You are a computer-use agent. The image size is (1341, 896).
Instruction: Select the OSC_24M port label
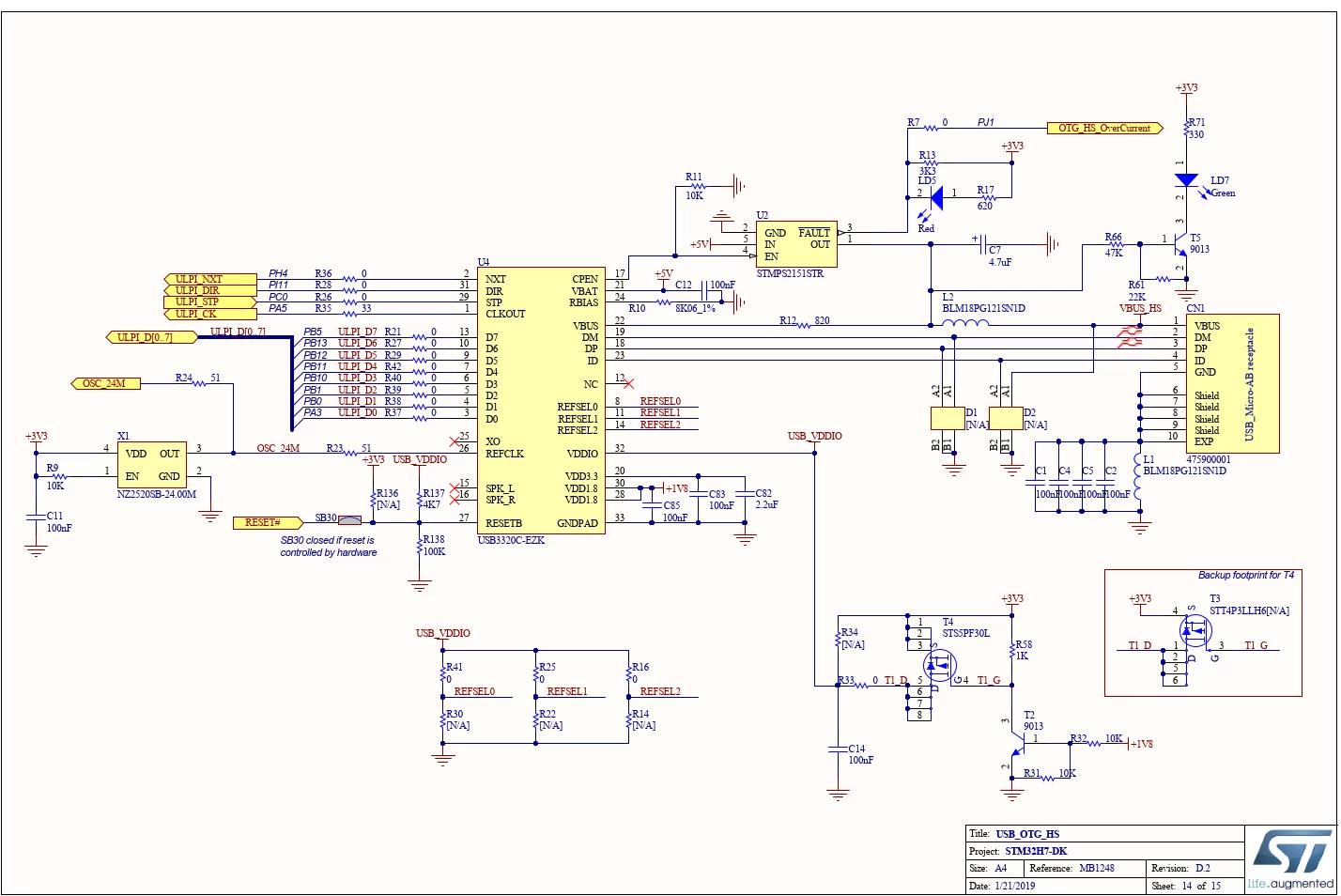[105, 383]
